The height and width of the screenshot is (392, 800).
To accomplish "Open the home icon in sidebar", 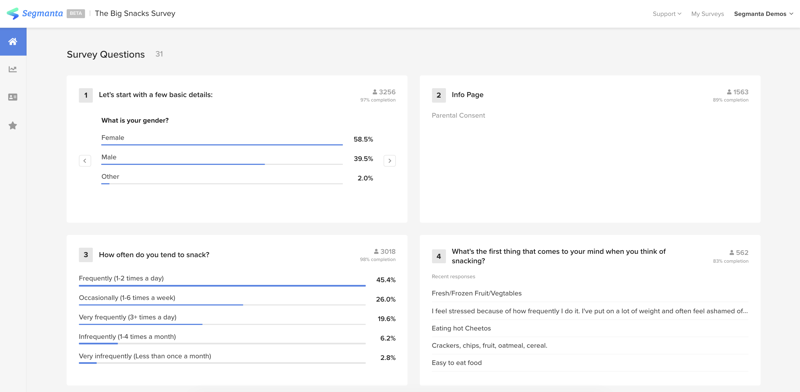I will coord(13,42).
